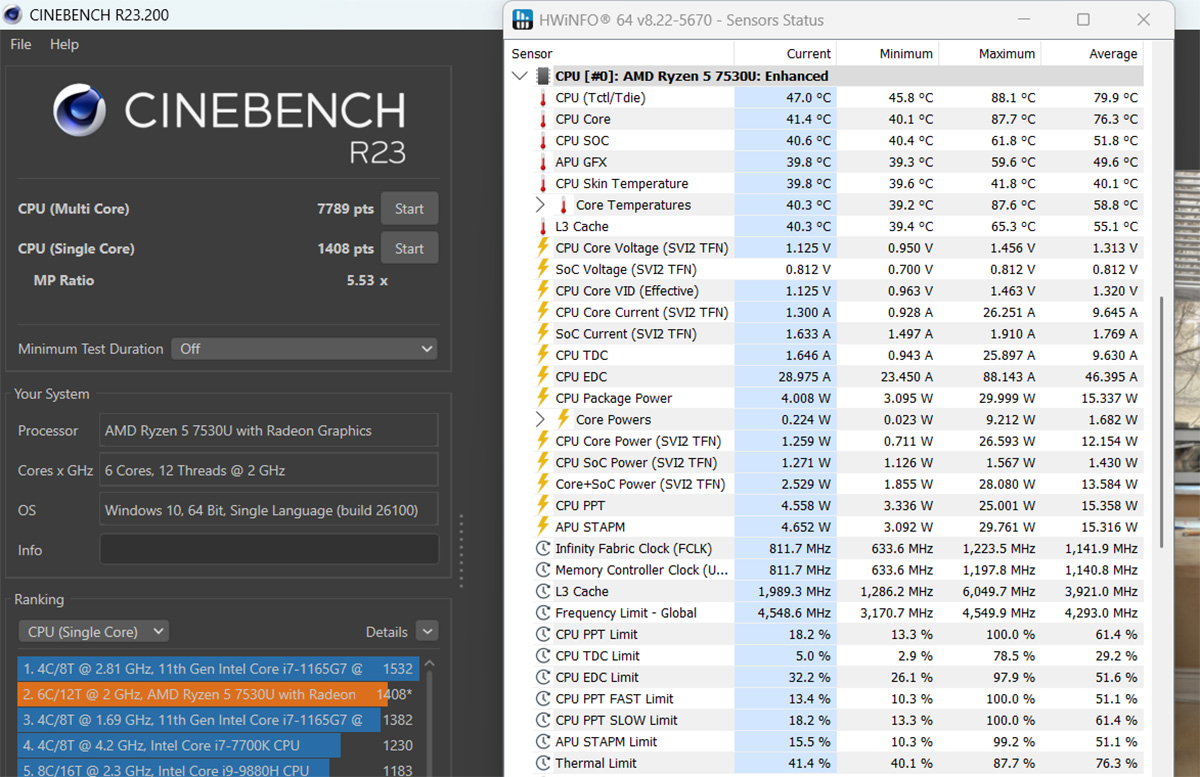Click the lightning icon beside CPU TDC
This screenshot has height=777, width=1200.
tap(543, 355)
